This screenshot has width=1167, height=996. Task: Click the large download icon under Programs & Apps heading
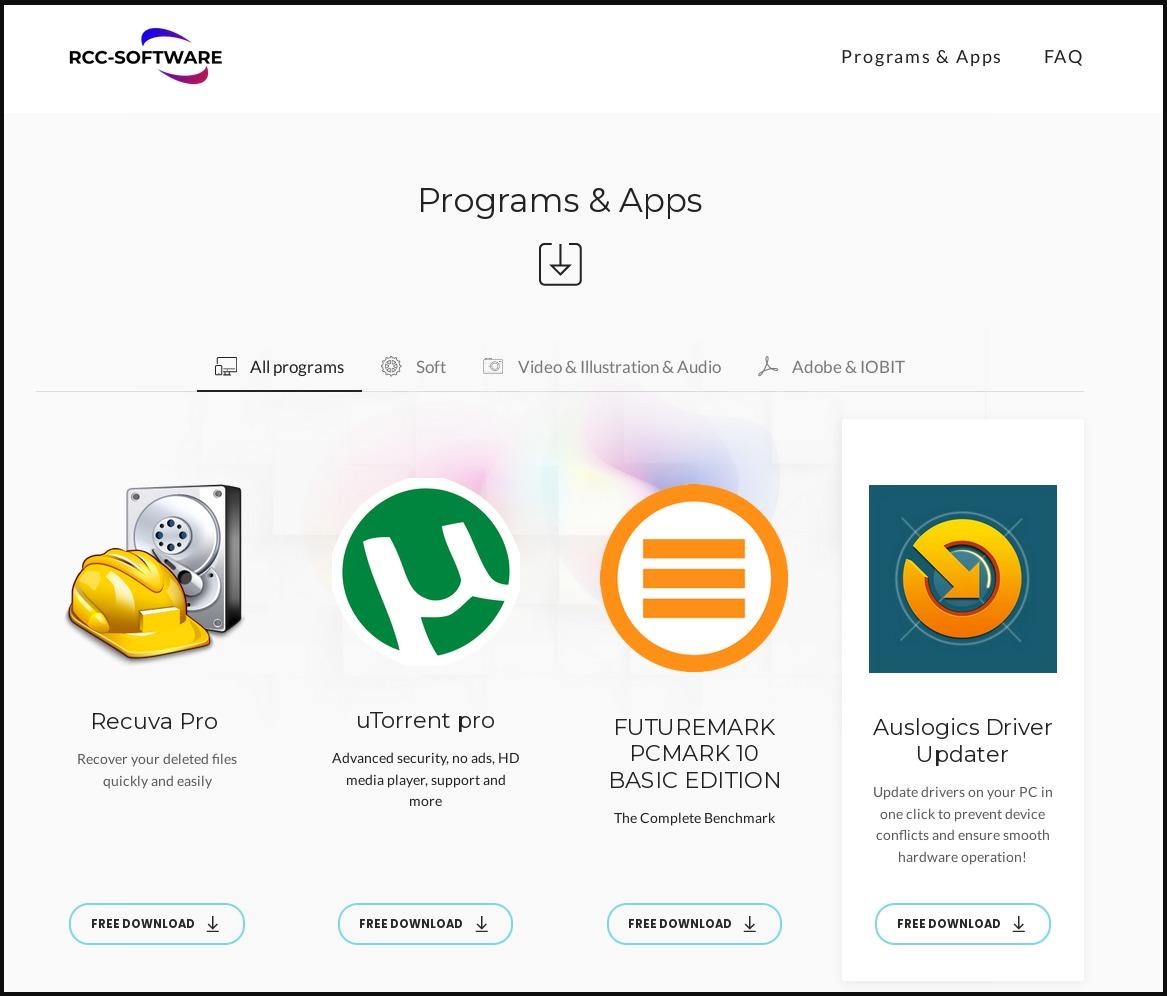tap(560, 264)
